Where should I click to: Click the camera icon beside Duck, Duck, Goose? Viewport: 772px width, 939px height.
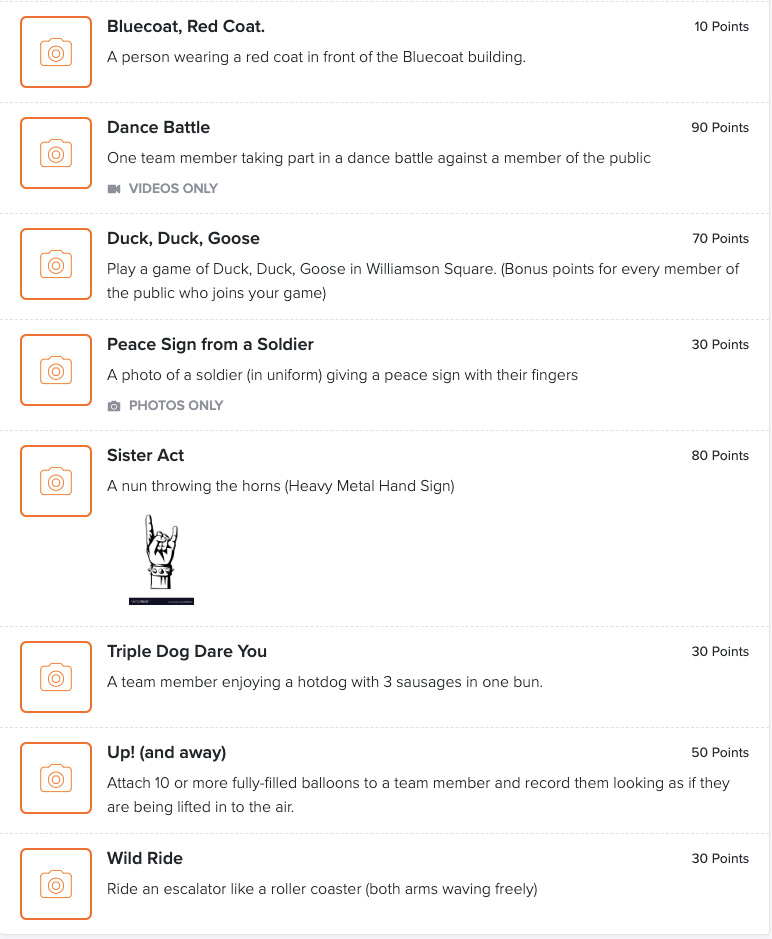55,264
